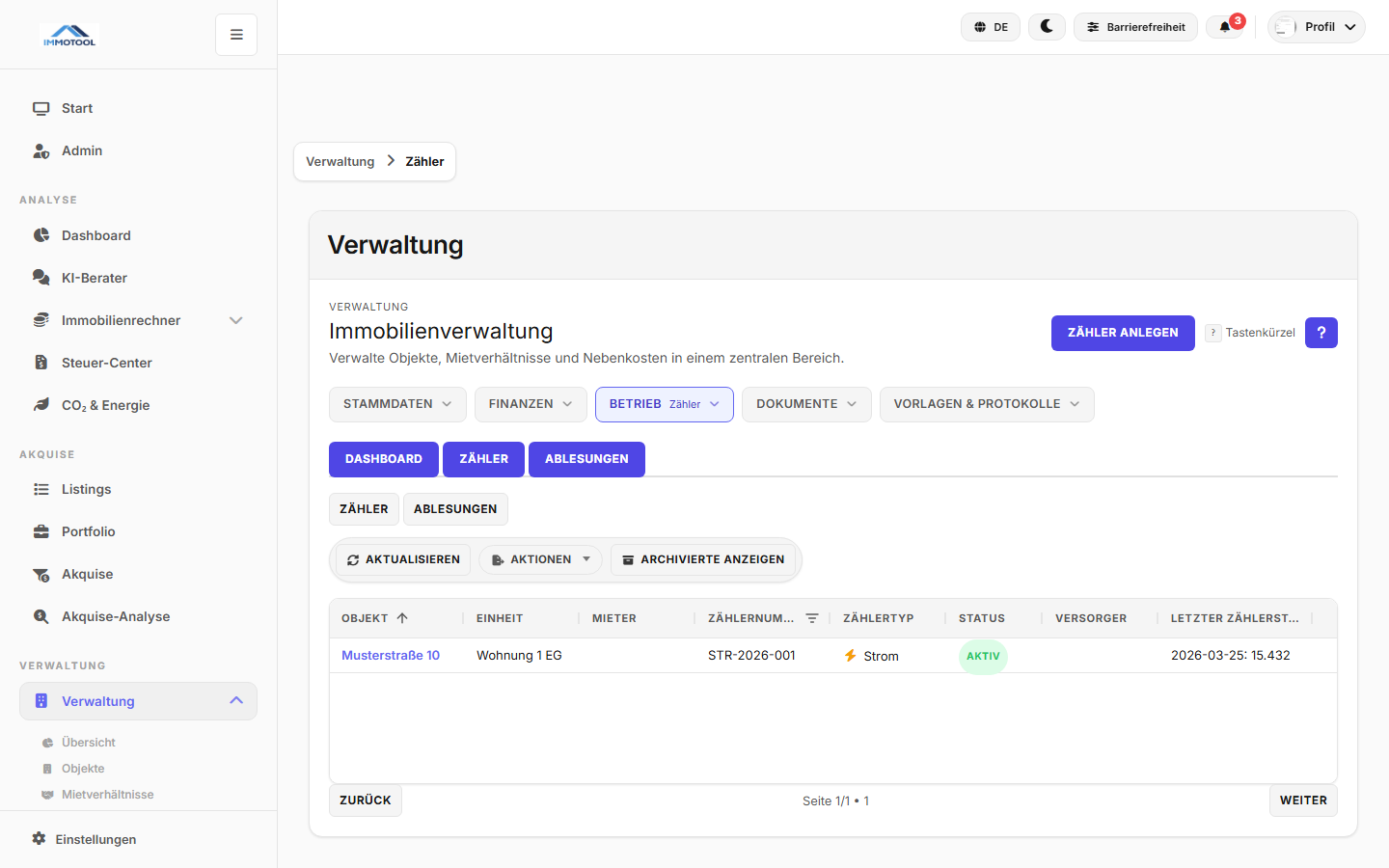This screenshot has height=868, width=1389.
Task: Open the Profil dropdown menu
Action: click(x=1317, y=27)
